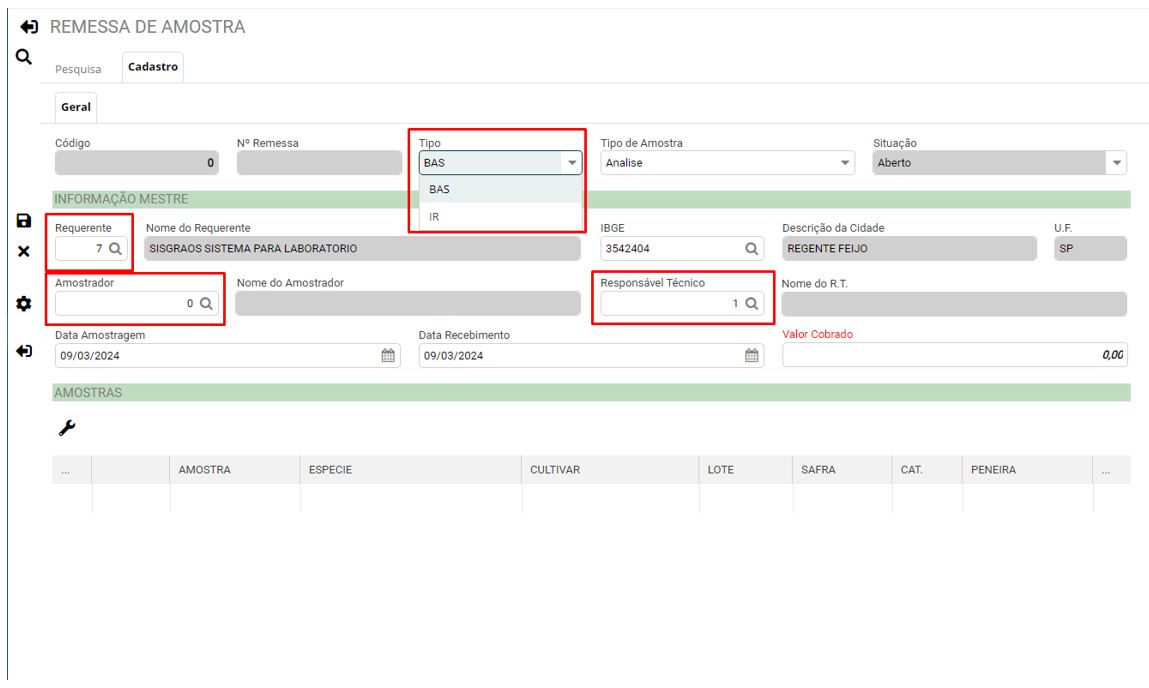The height and width of the screenshot is (688, 1149).
Task: Click the Responsável Técnico search icon
Action: click(x=752, y=304)
